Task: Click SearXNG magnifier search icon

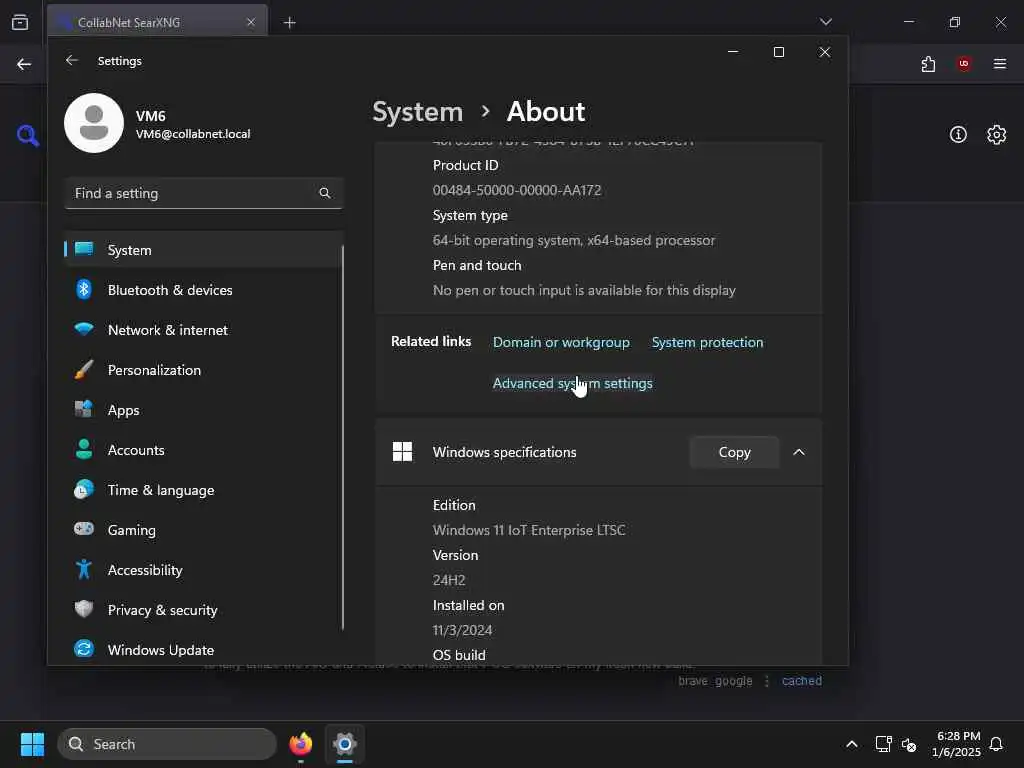Action: (x=27, y=135)
